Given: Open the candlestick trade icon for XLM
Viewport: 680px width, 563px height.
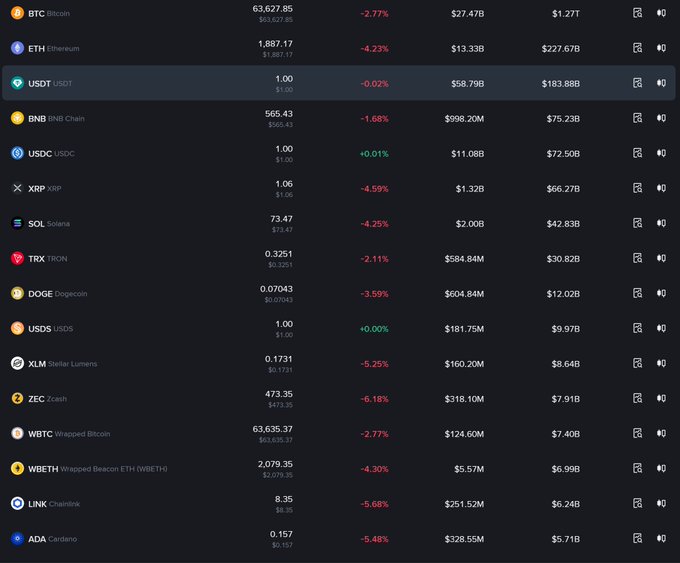Looking at the screenshot, I should [x=661, y=363].
